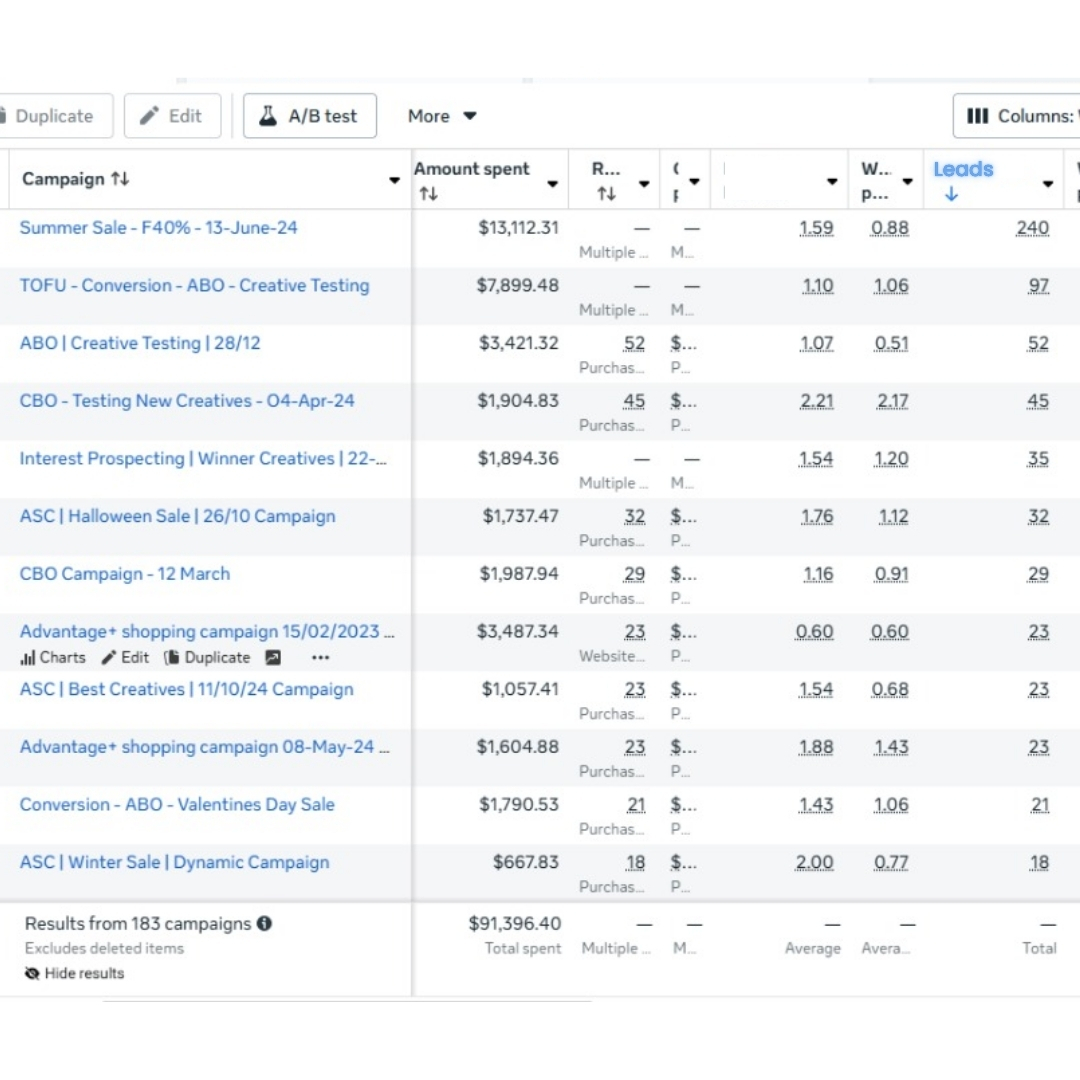Click the info icon beside Results from 183 campaigns
This screenshot has height=1080, width=1080.
(264, 923)
